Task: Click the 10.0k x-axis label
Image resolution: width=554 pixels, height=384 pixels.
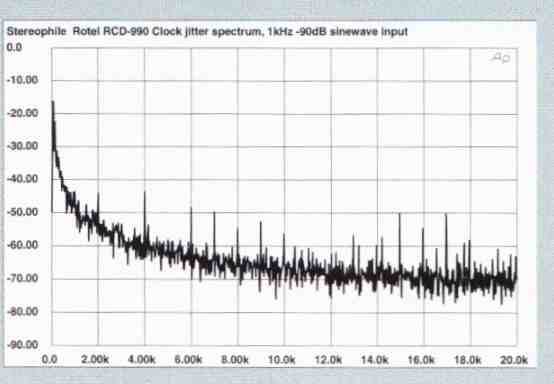Action: pos(282,360)
